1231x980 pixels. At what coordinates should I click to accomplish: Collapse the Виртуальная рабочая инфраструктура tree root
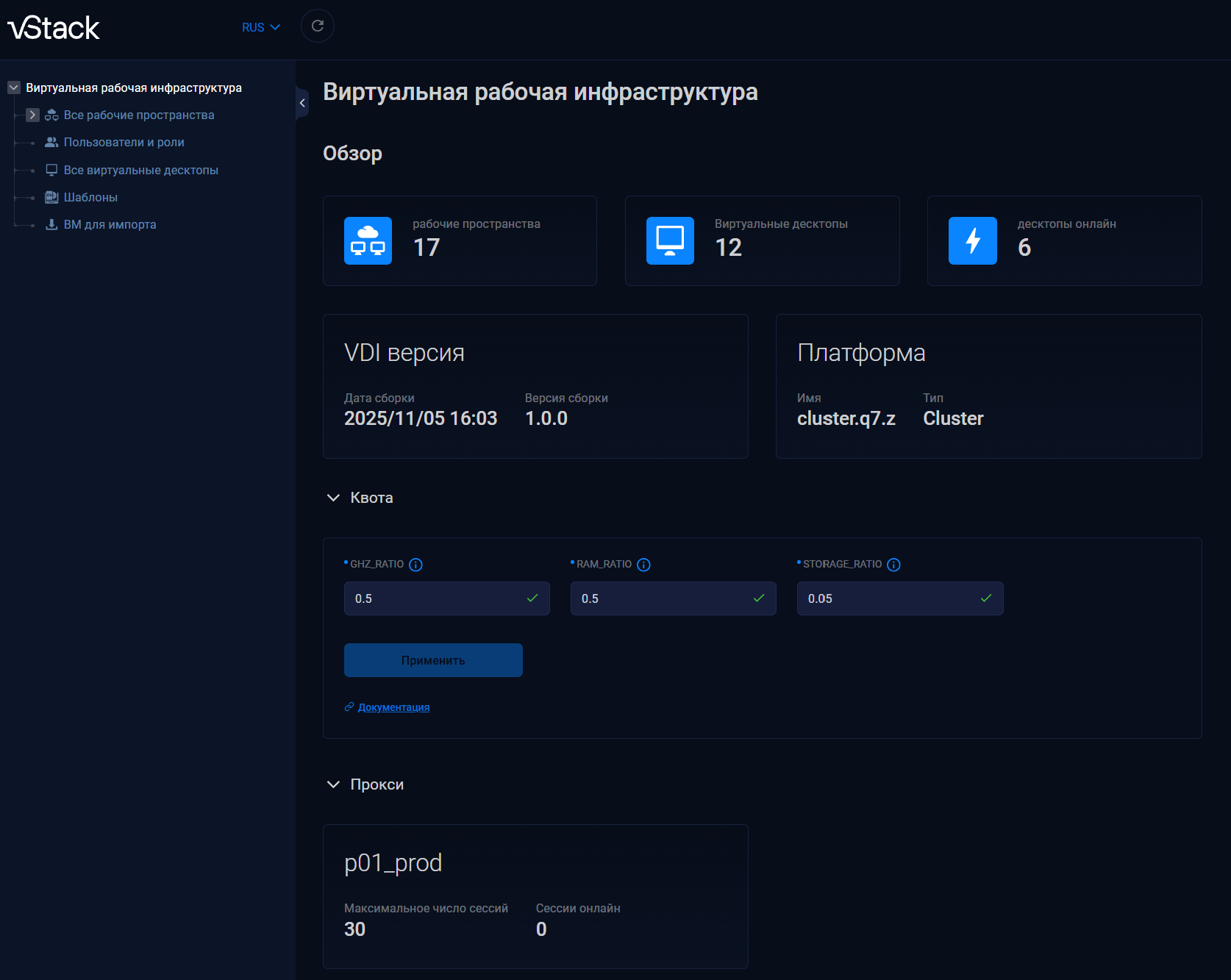tap(14, 87)
